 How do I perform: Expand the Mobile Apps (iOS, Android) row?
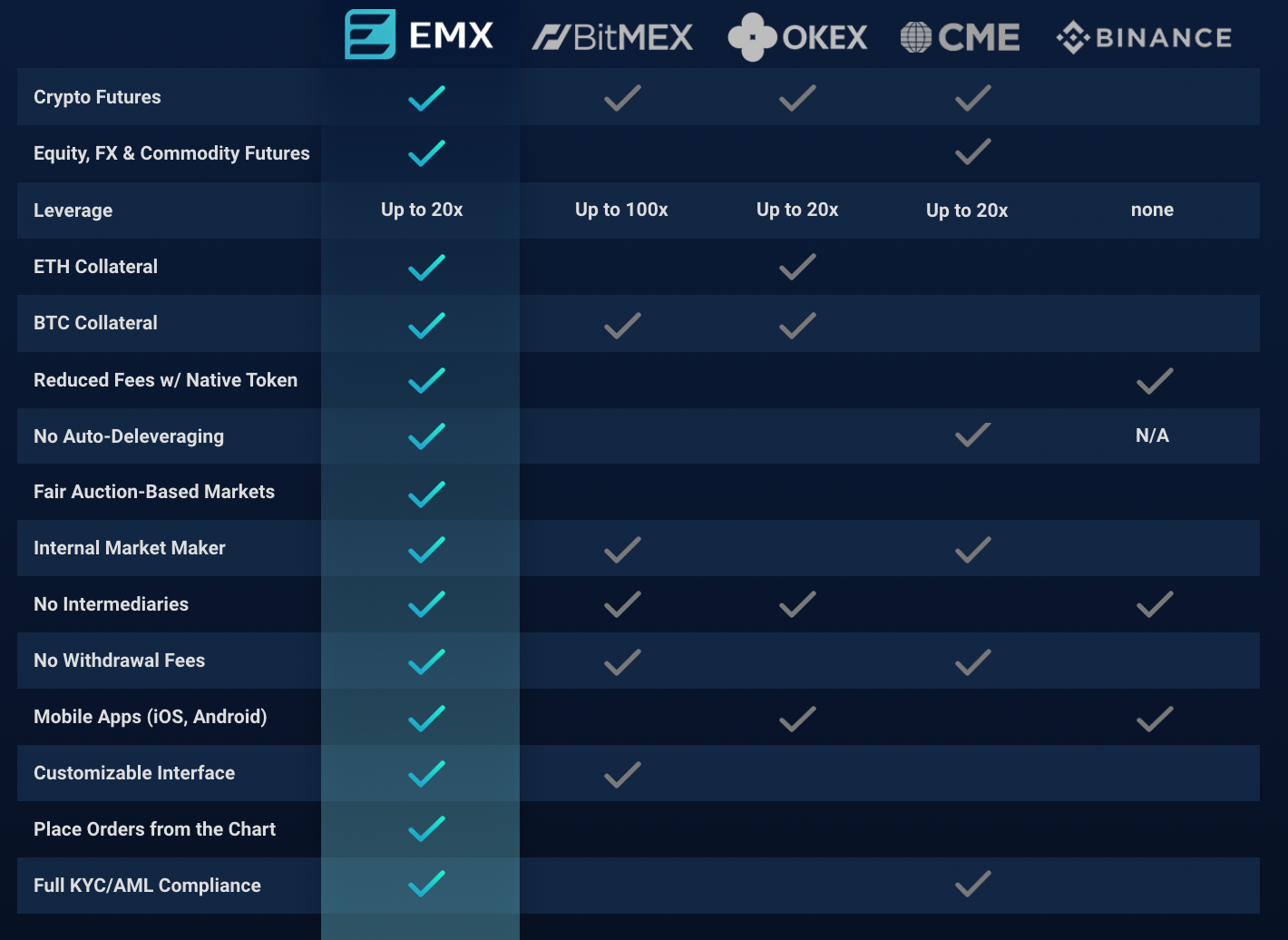click(151, 717)
